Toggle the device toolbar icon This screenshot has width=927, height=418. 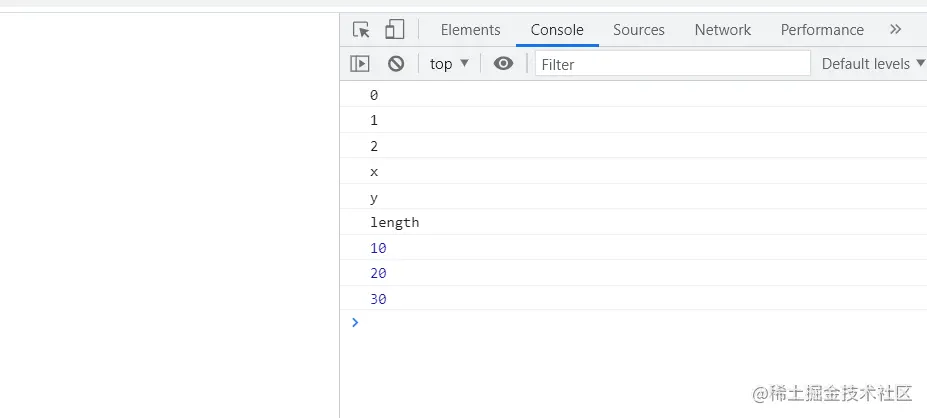pyautogui.click(x=395, y=30)
